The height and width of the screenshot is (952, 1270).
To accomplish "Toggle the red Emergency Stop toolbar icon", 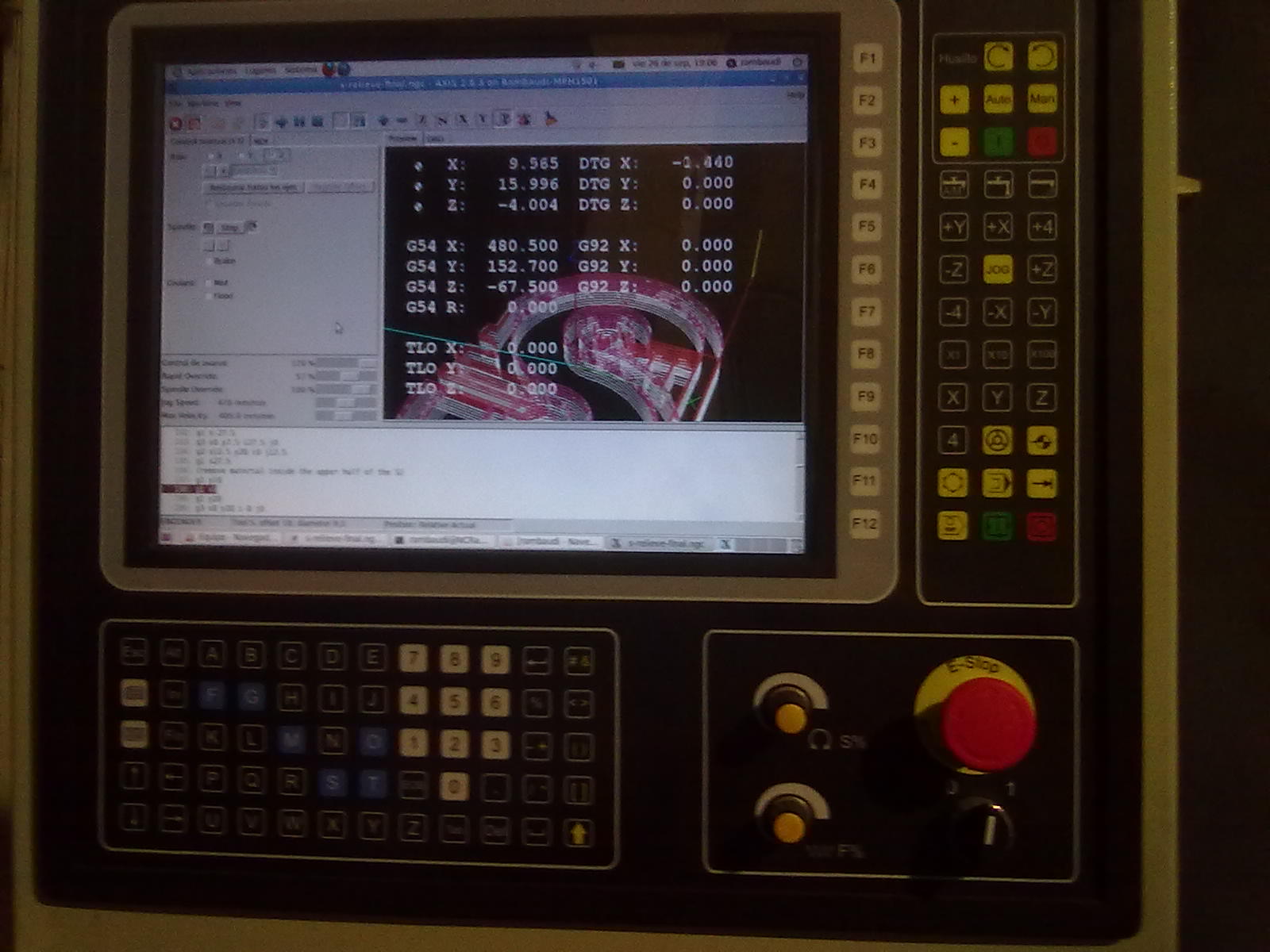I will click(x=175, y=124).
